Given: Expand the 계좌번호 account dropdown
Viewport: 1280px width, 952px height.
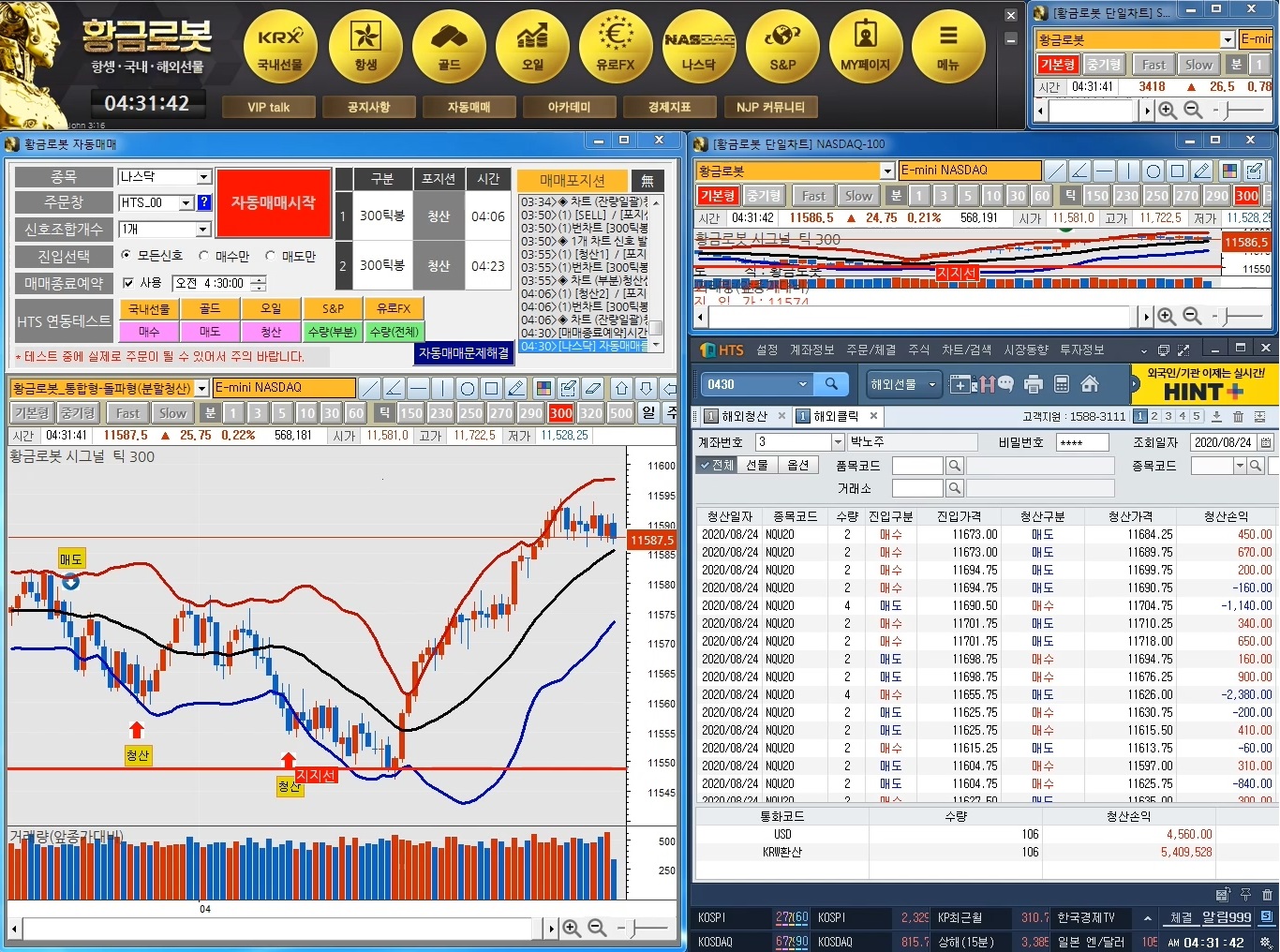Looking at the screenshot, I should tap(838, 442).
